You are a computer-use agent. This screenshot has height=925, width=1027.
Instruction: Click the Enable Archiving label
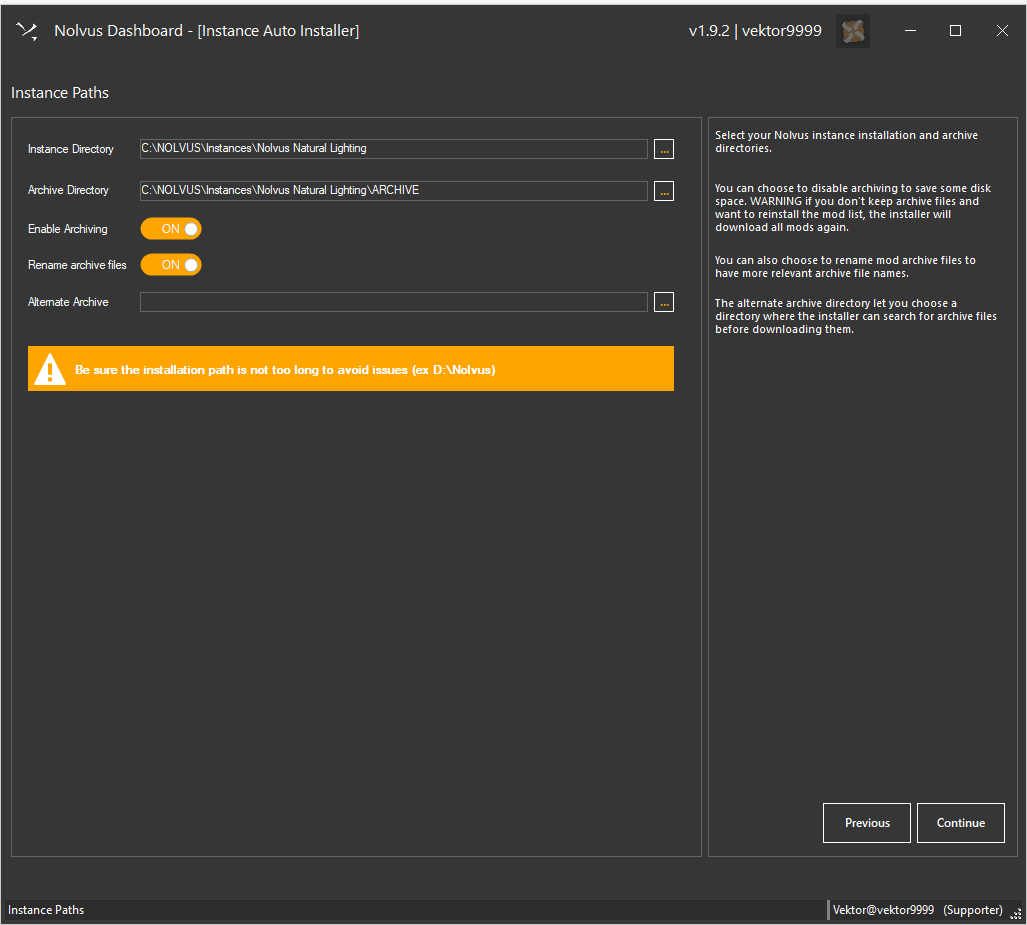(67, 229)
